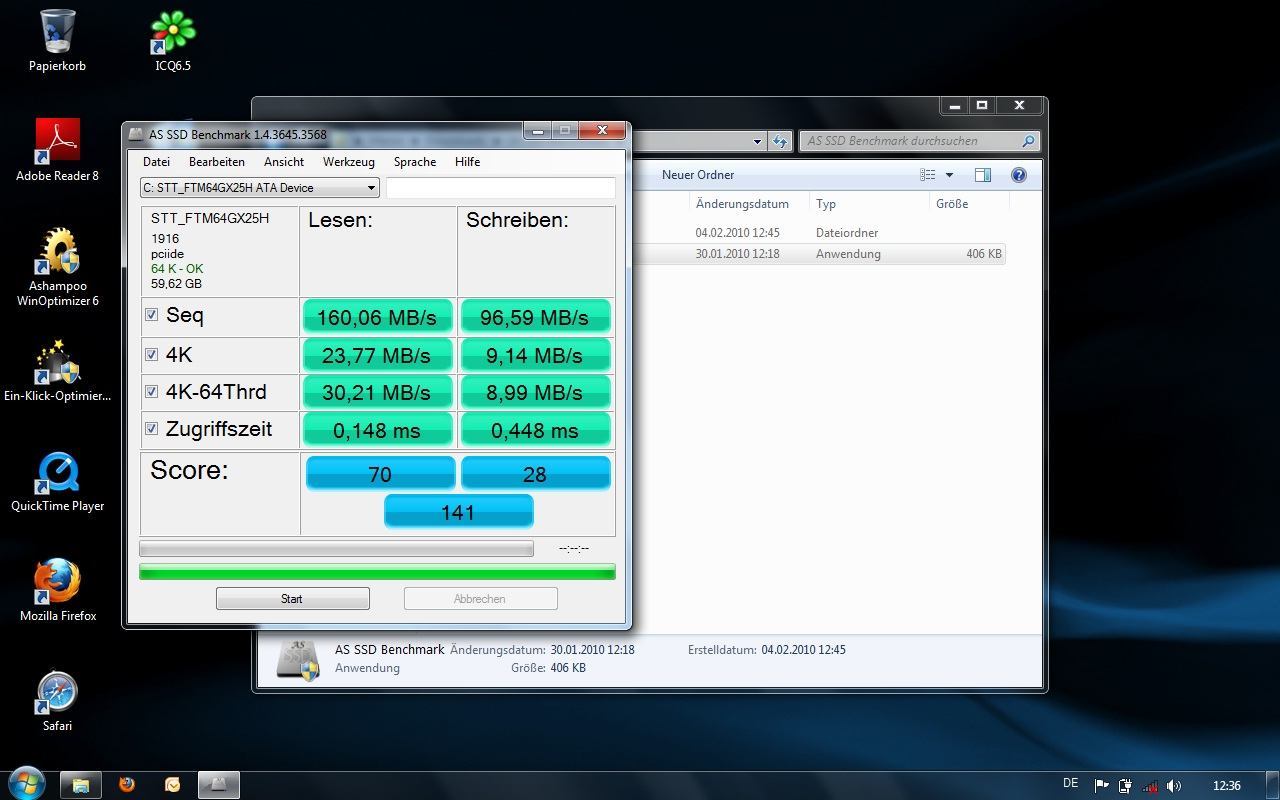
Task: Click the Start benchmark button
Action: tap(292, 599)
